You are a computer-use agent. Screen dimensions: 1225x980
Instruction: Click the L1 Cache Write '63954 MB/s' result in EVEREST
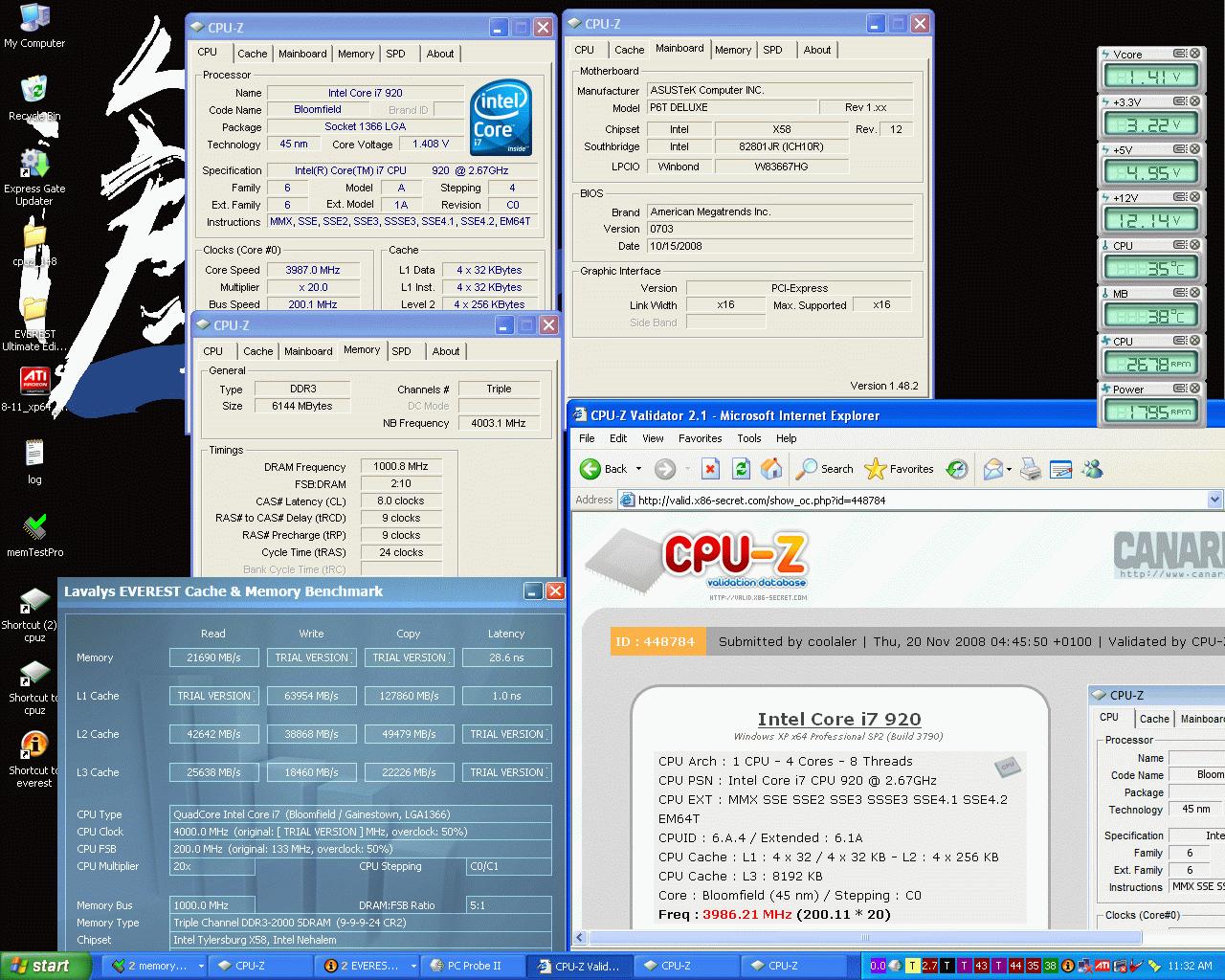[311, 696]
